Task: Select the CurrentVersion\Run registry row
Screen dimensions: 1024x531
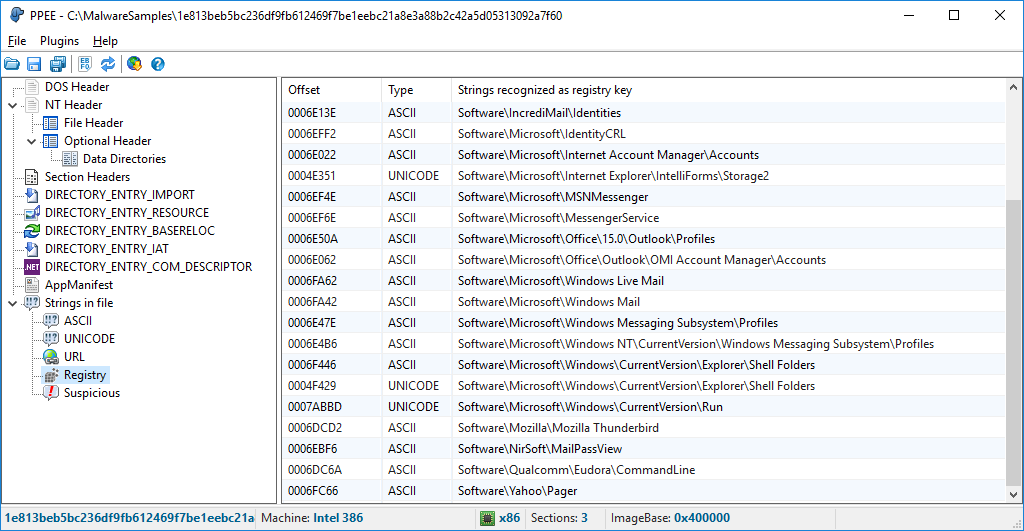Action: 644,407
